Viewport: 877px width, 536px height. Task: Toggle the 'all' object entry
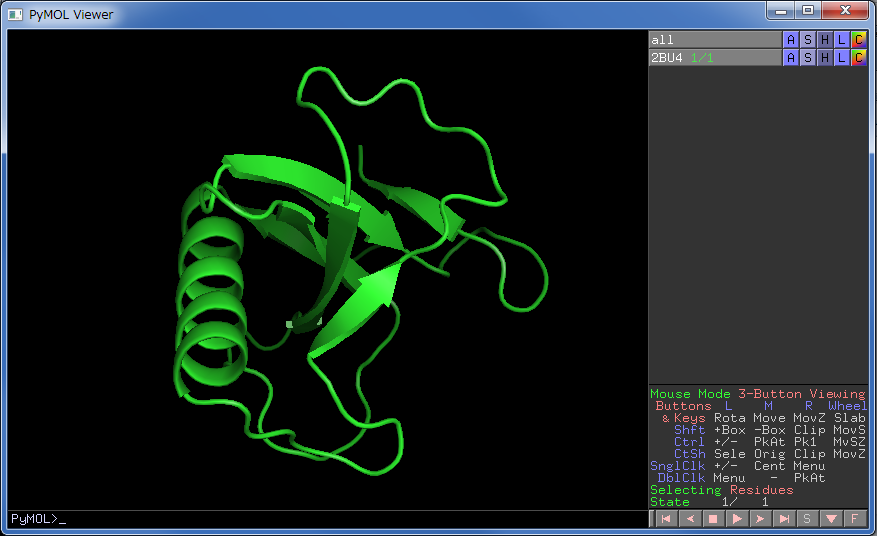pyautogui.click(x=714, y=40)
